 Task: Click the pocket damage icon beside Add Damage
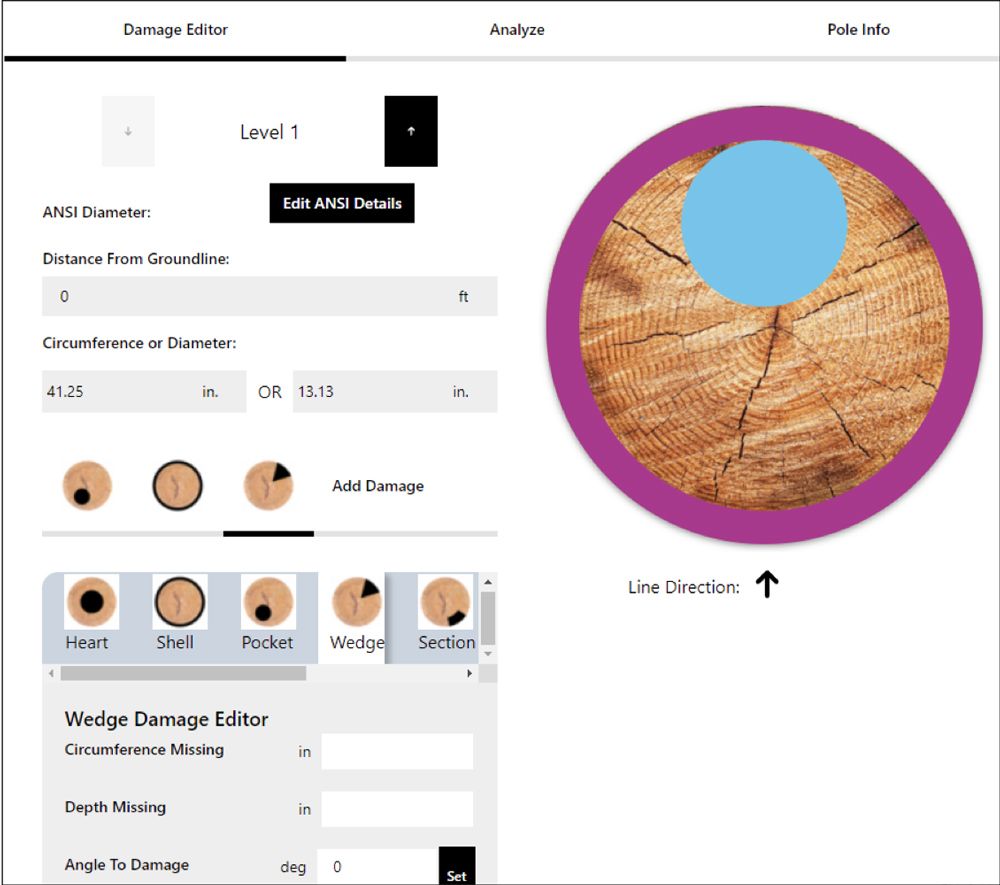point(87,486)
